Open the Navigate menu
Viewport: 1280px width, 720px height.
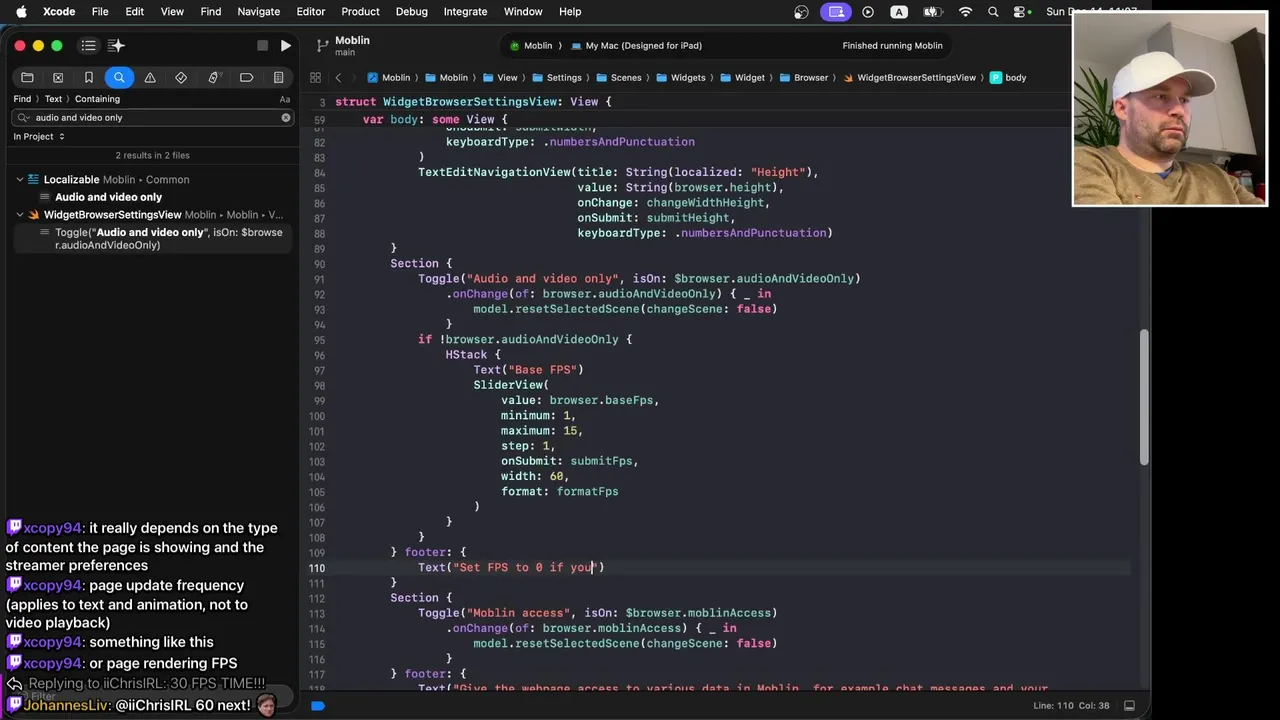click(x=258, y=11)
